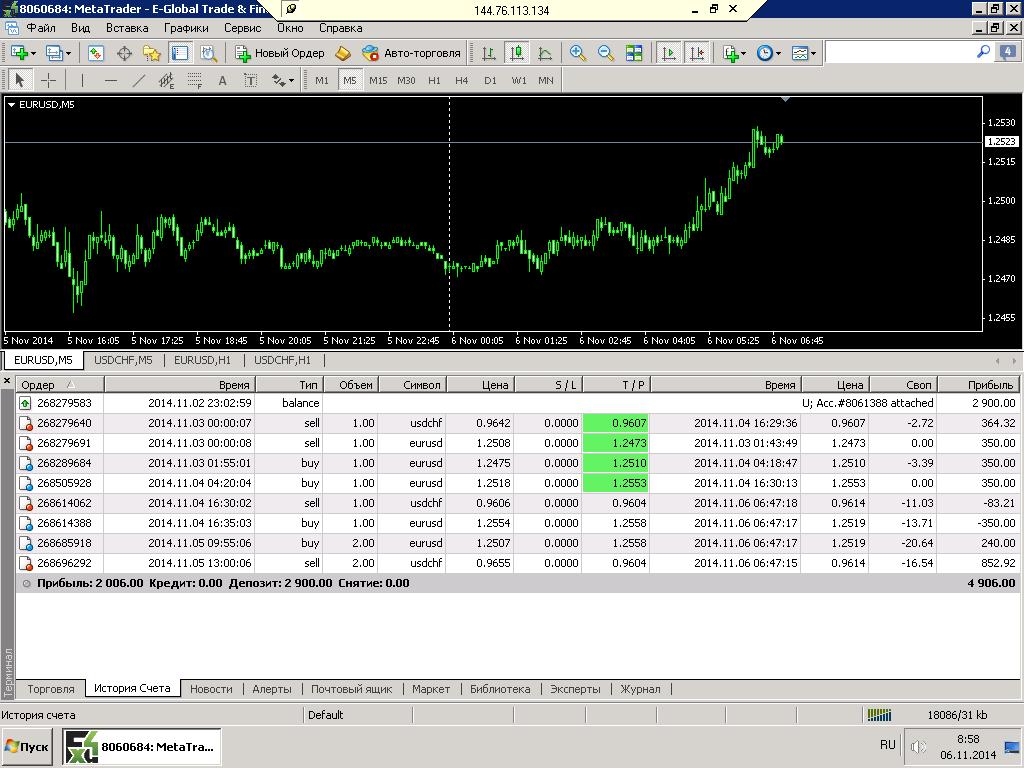Switch chart to line chart style
Image resolution: width=1024 pixels, height=768 pixels.
click(545, 53)
